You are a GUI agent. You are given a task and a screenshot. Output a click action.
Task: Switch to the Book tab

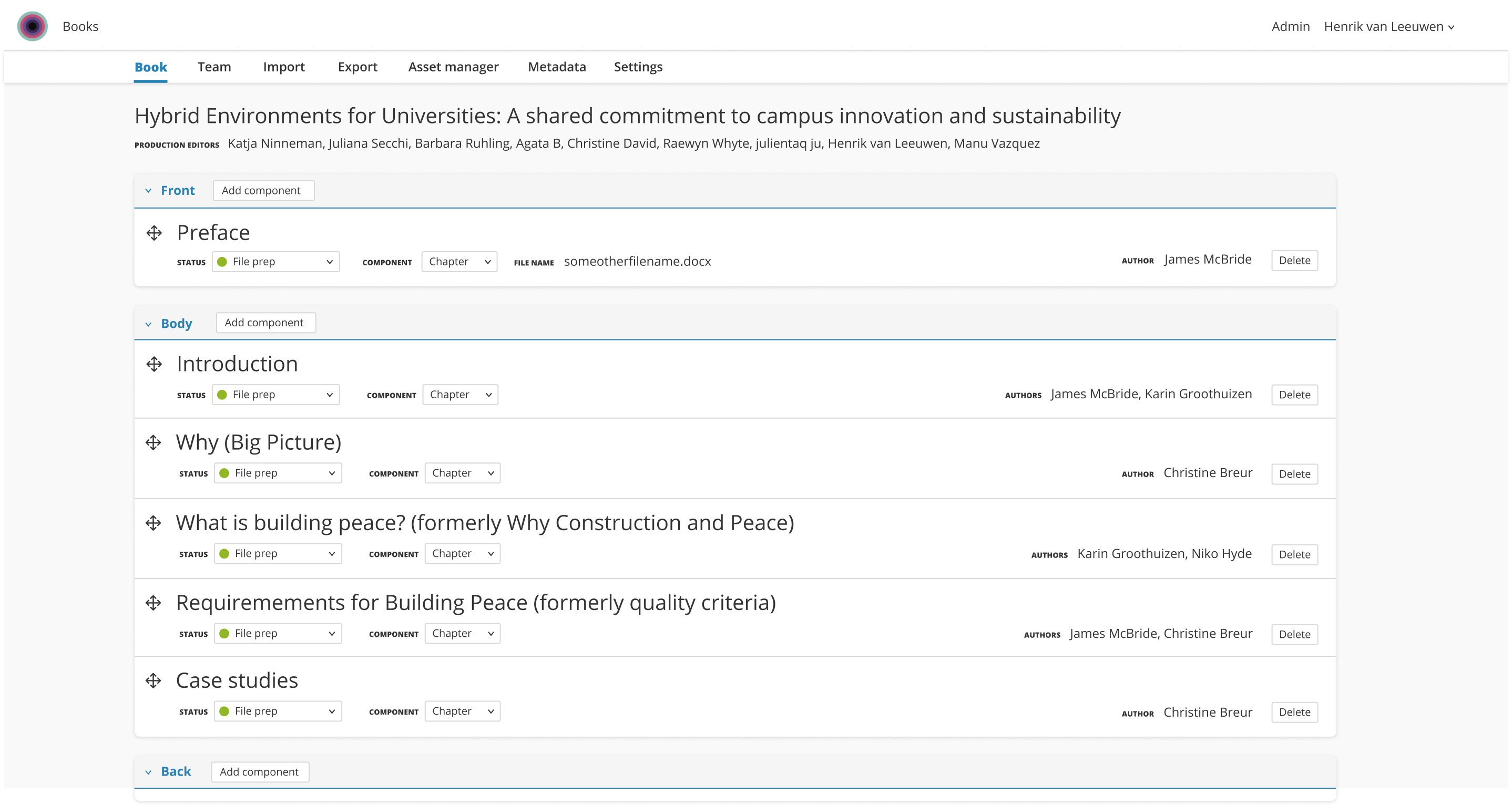[x=151, y=67]
